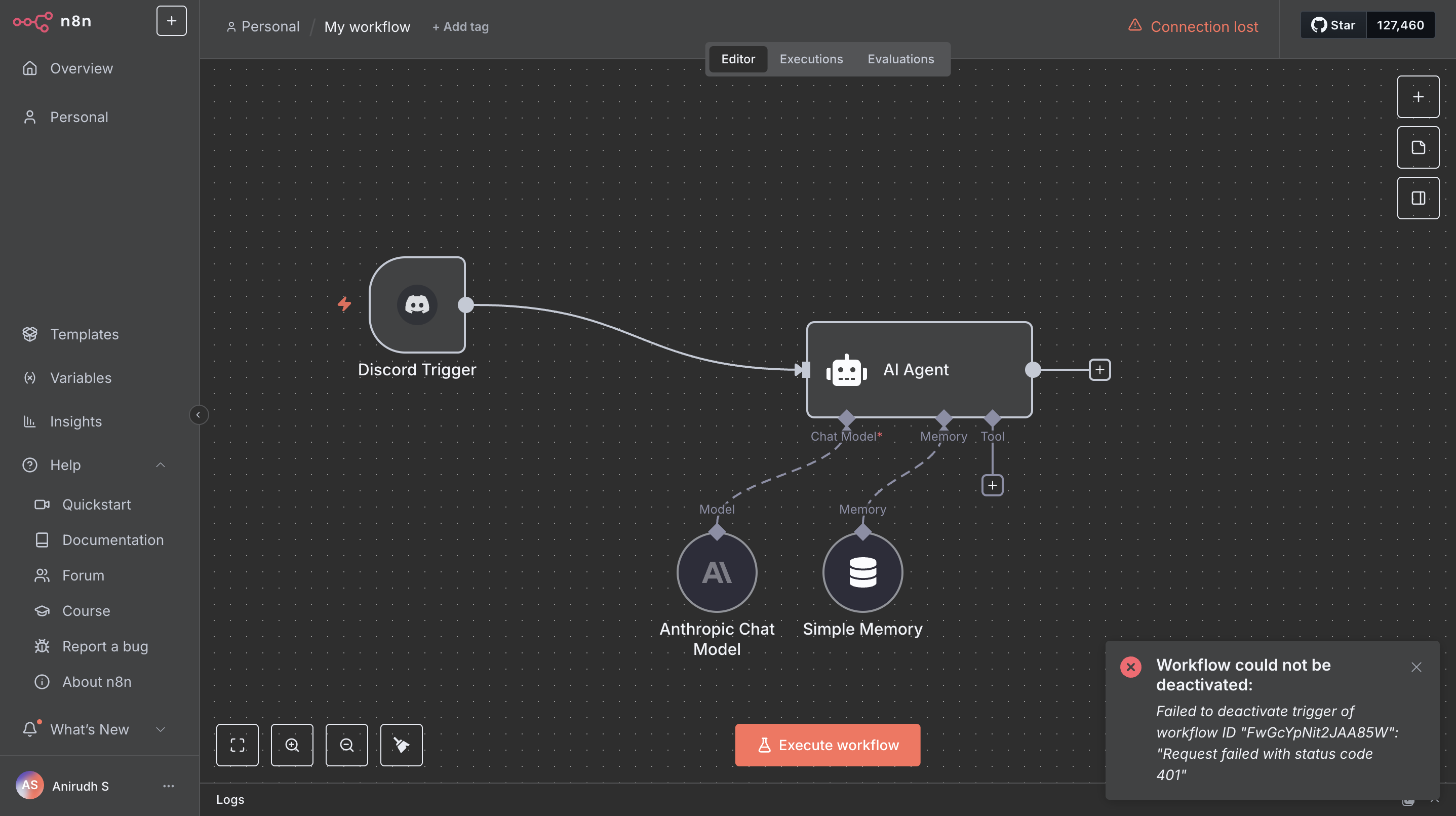Expand the What's New section

coord(161,729)
